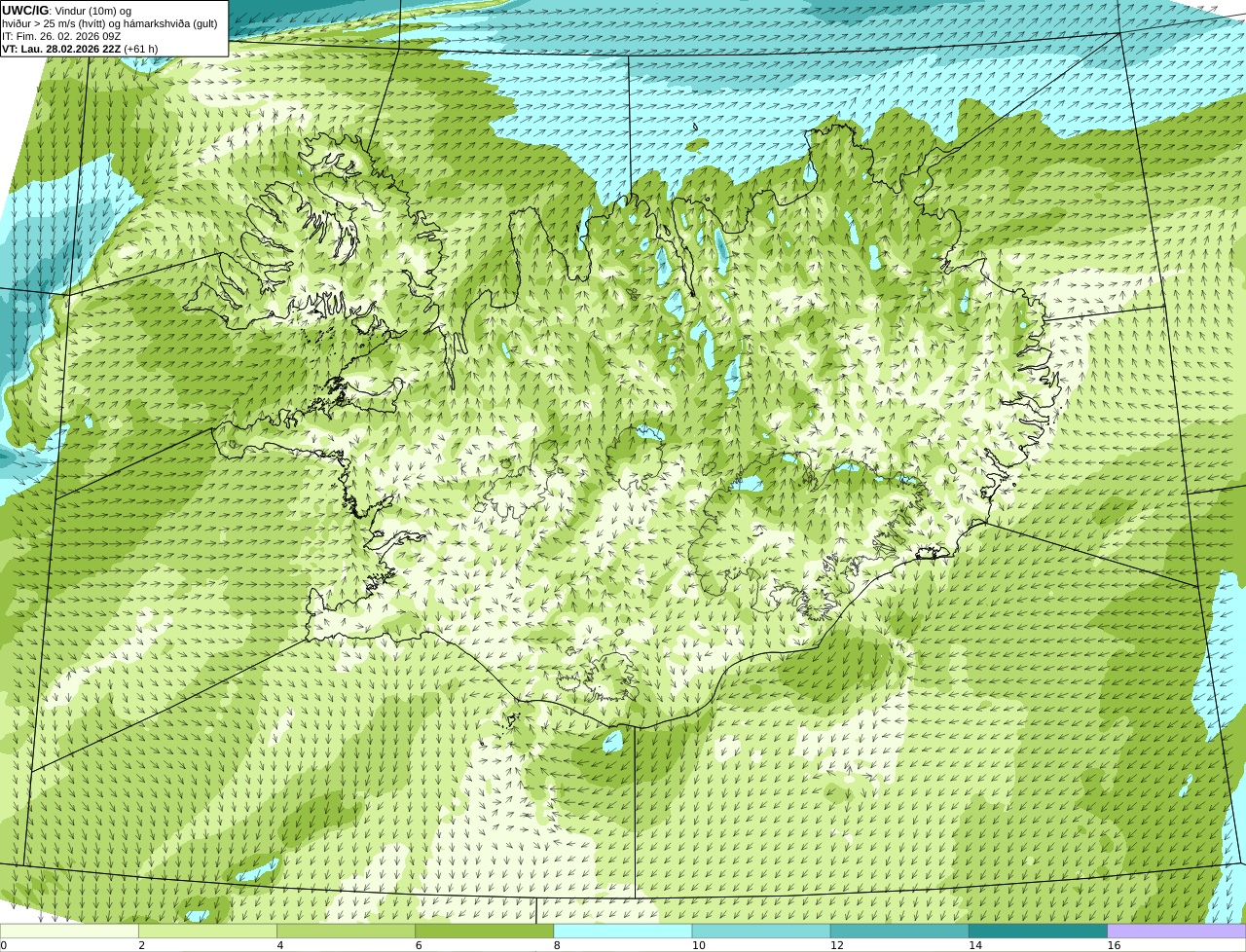Click the legend scale label "12"
The width and height of the screenshot is (1246, 952).
coord(836,945)
